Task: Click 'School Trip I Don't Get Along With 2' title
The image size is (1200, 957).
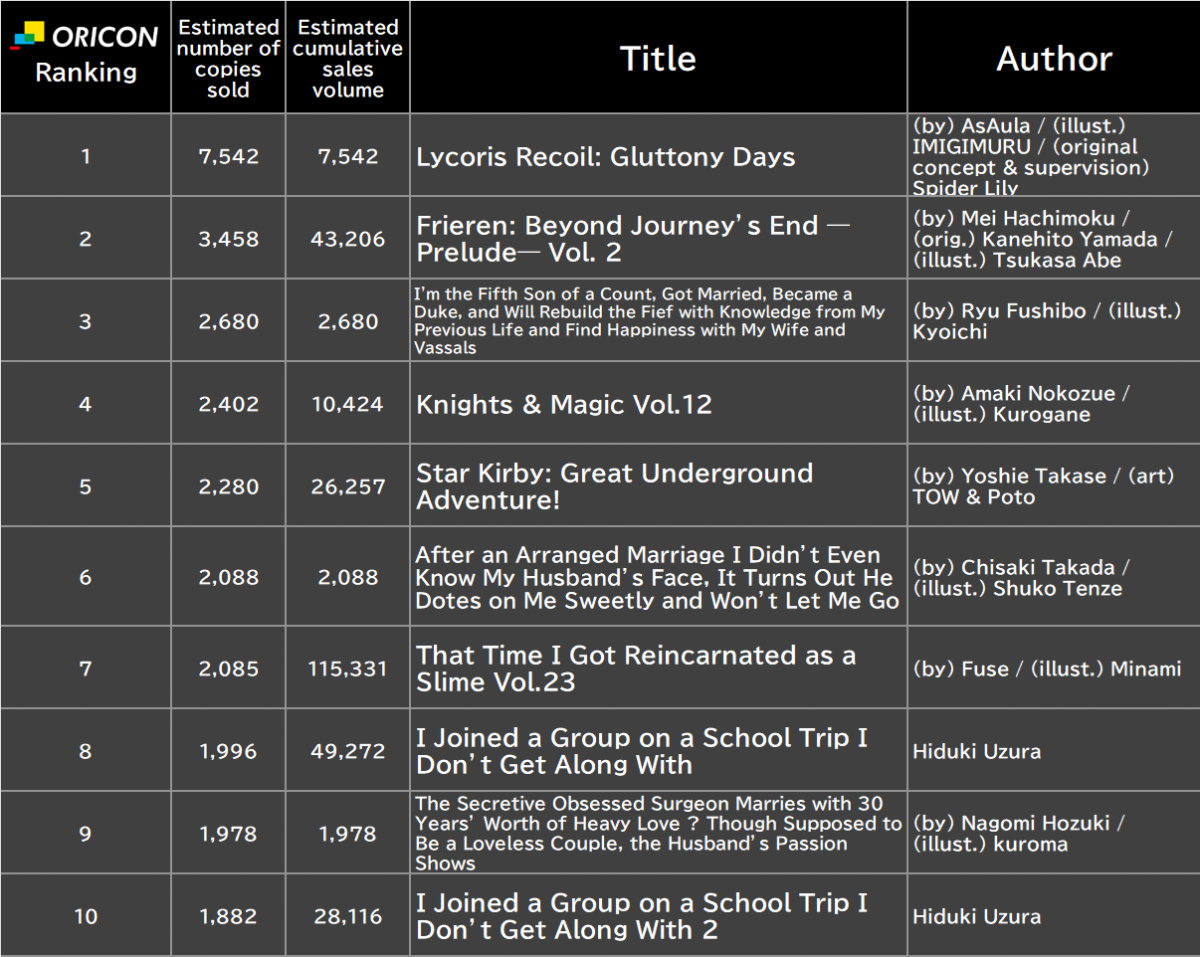Action: (x=642, y=916)
